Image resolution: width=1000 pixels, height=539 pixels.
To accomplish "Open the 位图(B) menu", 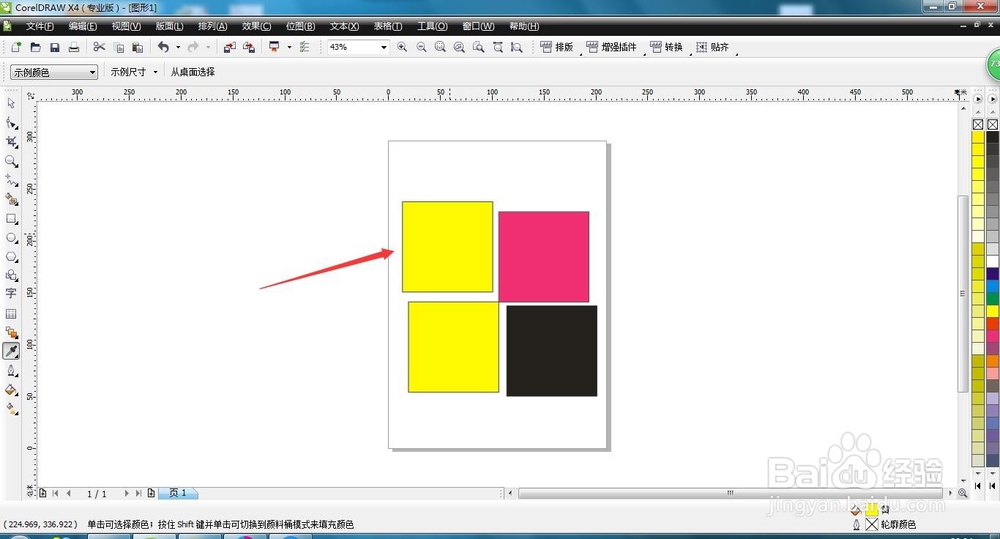I will (x=300, y=26).
